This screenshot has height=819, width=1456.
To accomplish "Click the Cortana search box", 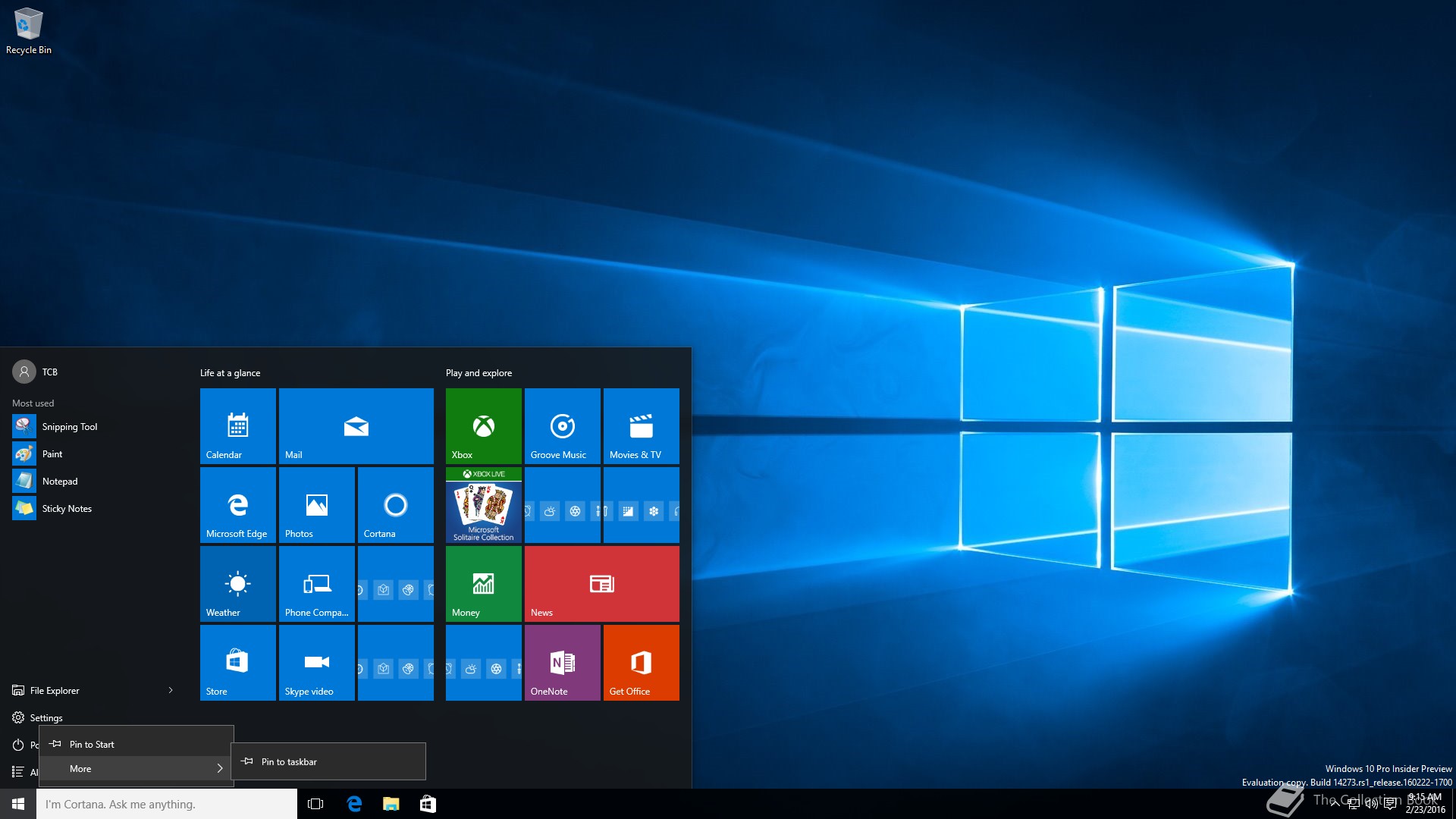I will point(167,804).
